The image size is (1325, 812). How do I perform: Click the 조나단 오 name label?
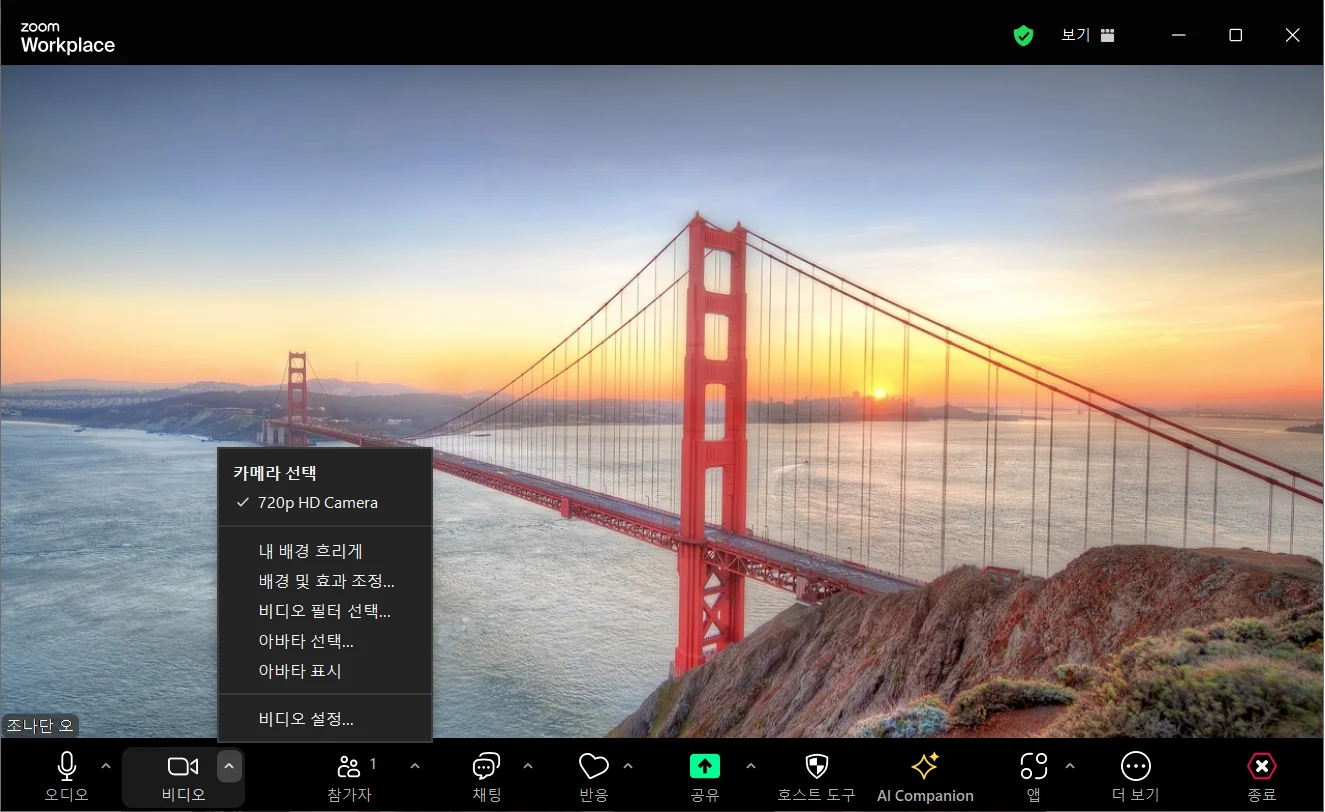pyautogui.click(x=40, y=726)
